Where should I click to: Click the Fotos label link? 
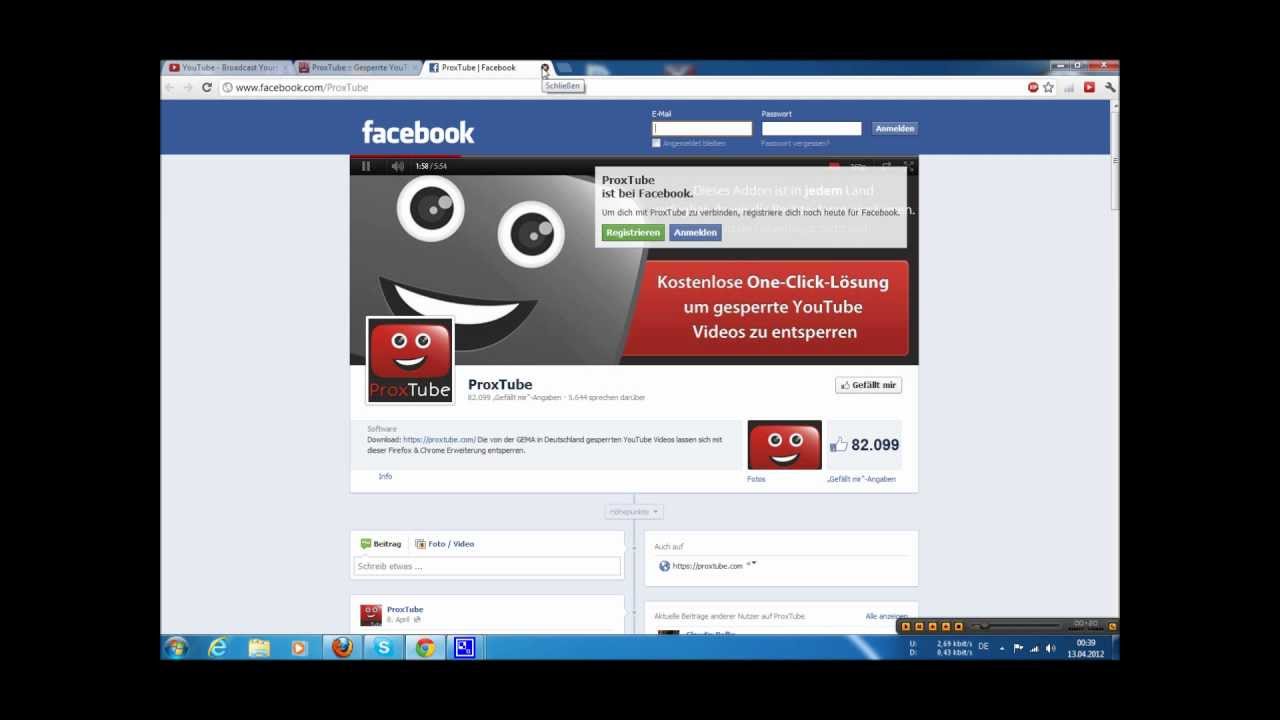756,479
